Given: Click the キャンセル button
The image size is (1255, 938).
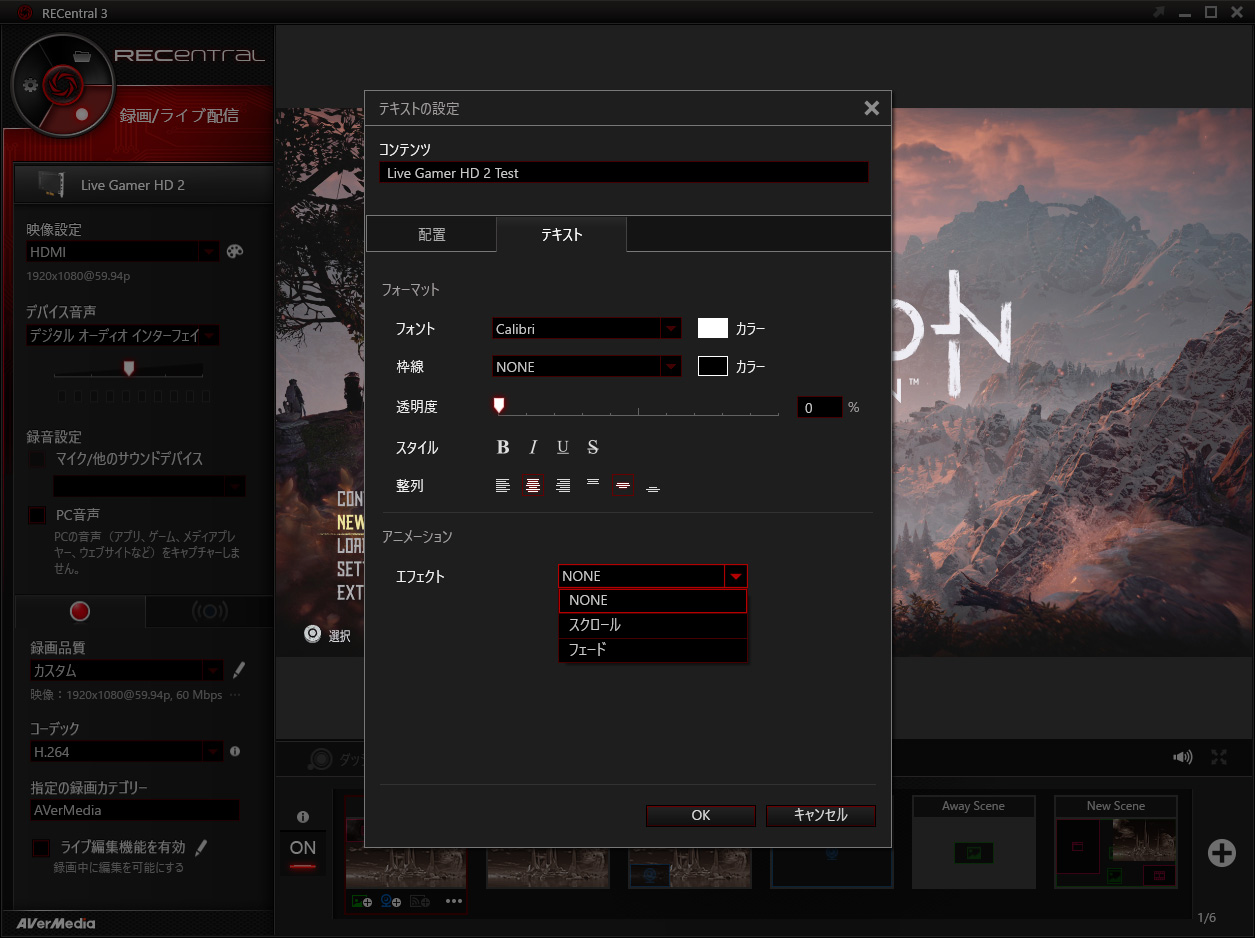Looking at the screenshot, I should click(821, 815).
